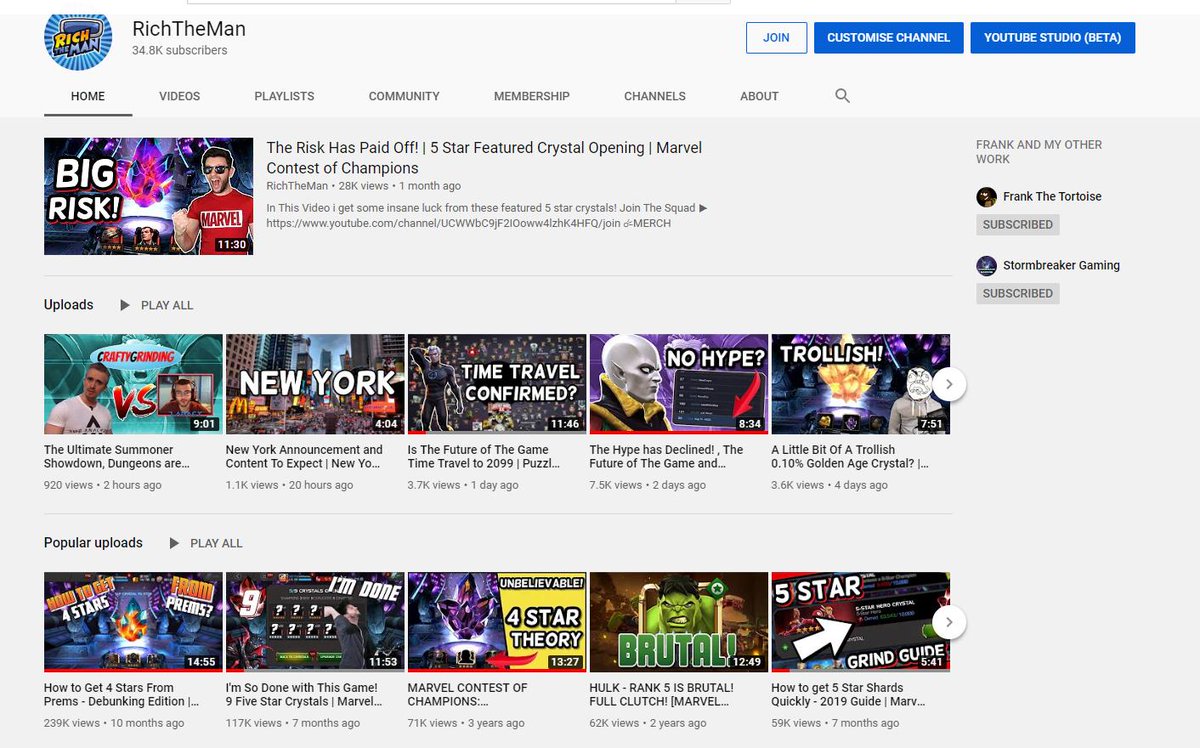Switch to the HOME tab
The image size is (1200, 748).
tap(88, 96)
